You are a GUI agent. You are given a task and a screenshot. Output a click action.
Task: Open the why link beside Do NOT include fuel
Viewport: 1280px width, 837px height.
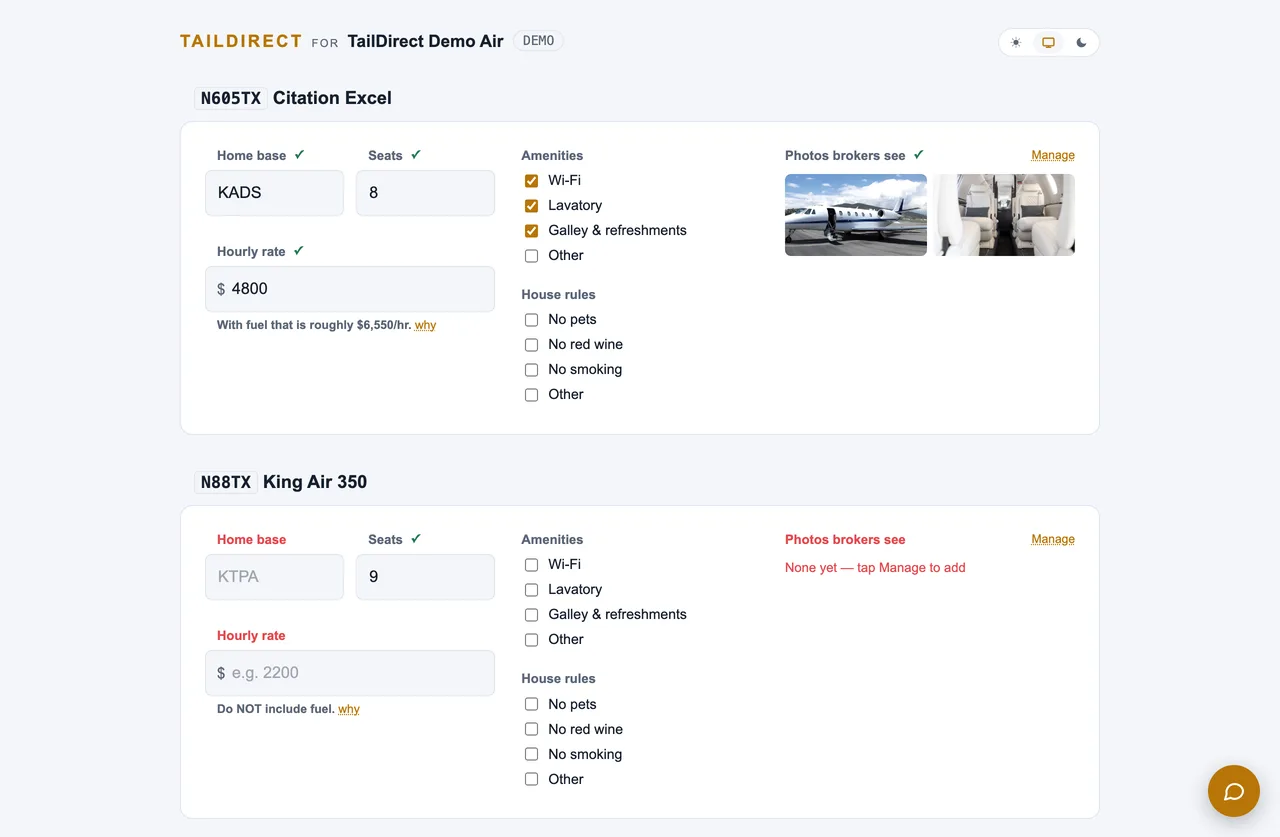349,709
